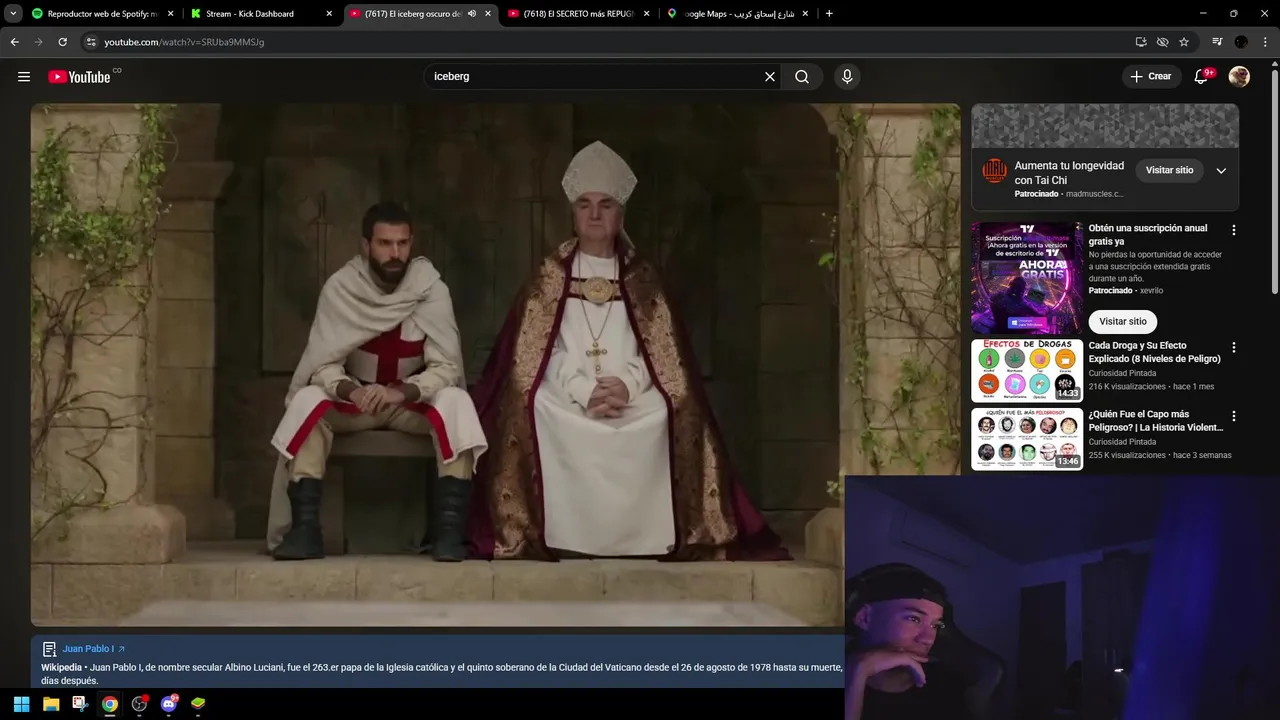Click the Tai Chi ad logo icon
Image resolution: width=1280 pixels, height=720 pixels.
click(994, 171)
